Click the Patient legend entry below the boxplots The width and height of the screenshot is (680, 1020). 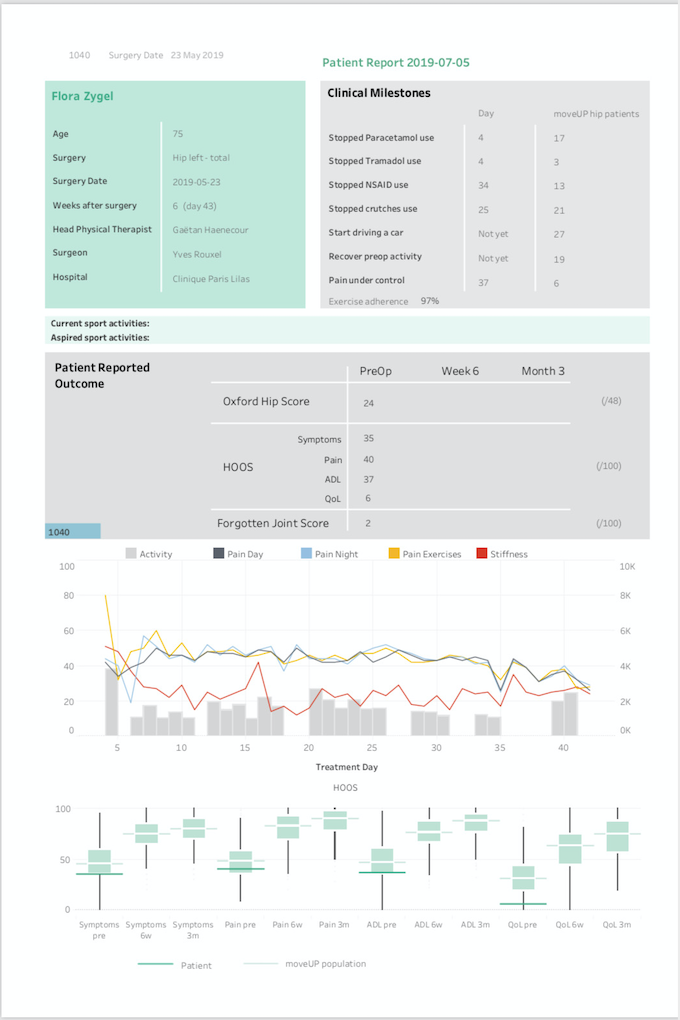174,965
